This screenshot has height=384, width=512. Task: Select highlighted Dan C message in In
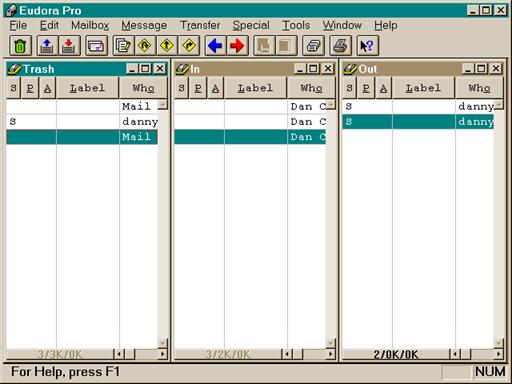pos(250,137)
